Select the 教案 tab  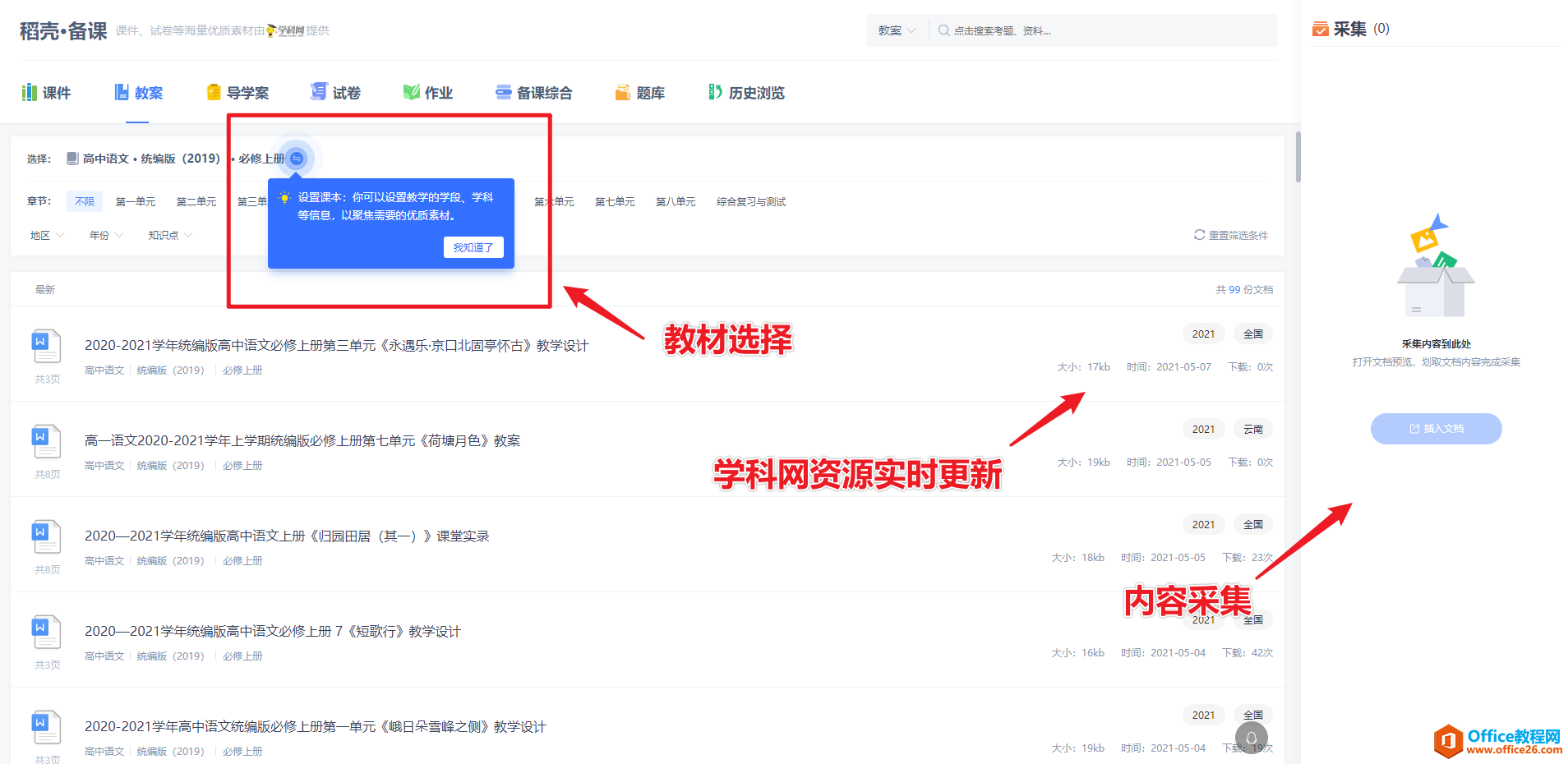coord(138,93)
